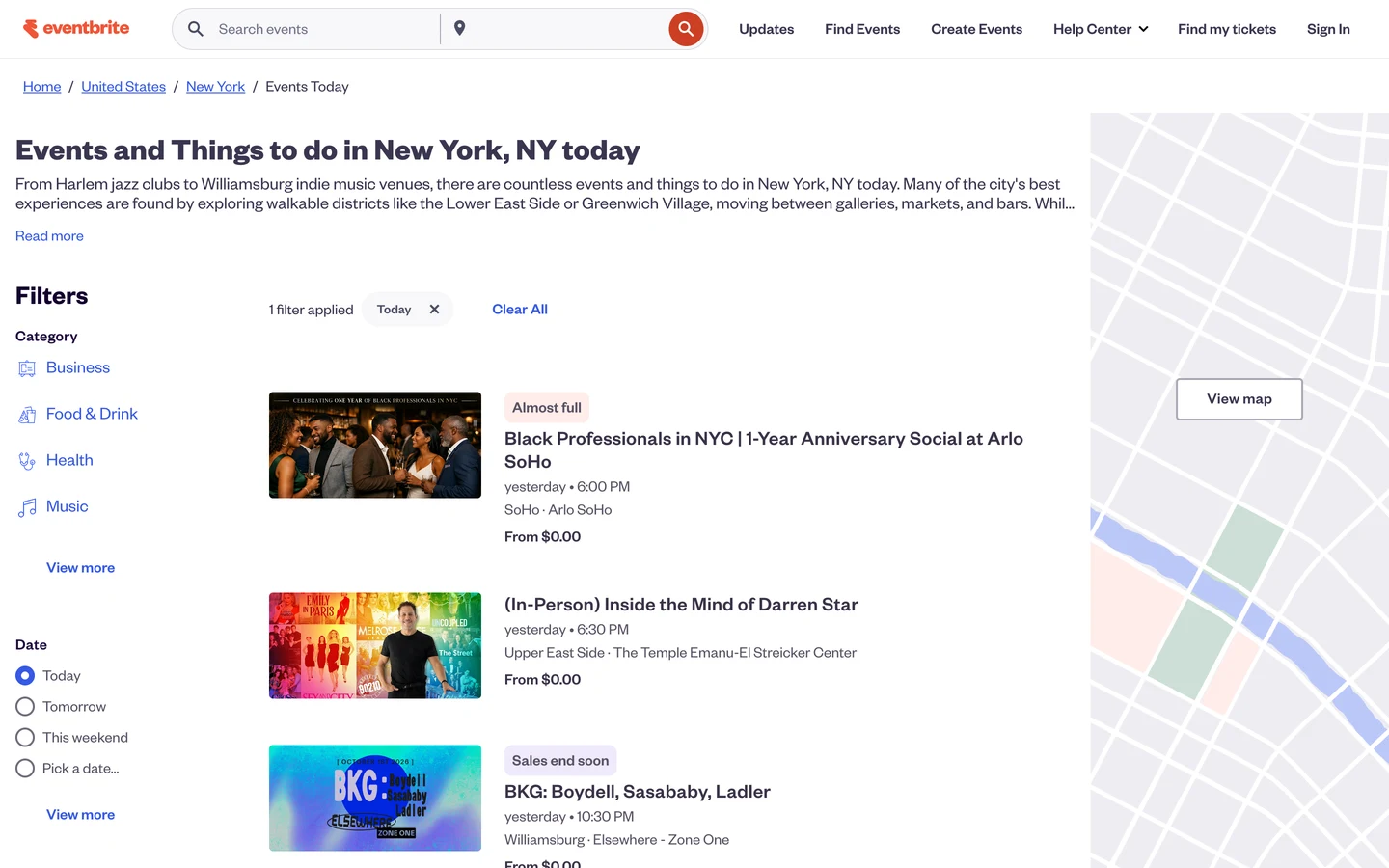Select the Tomorrow date radio button
Image resolution: width=1389 pixels, height=868 pixels.
[x=25, y=707]
